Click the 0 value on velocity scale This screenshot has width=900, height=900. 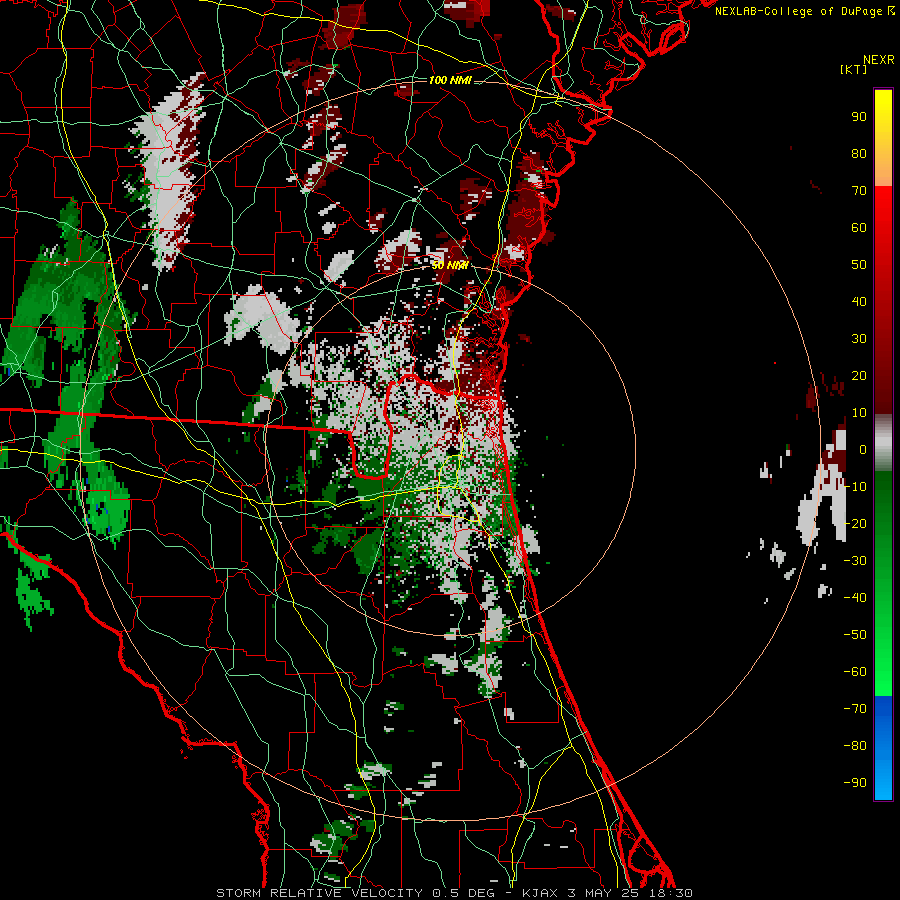pos(862,450)
